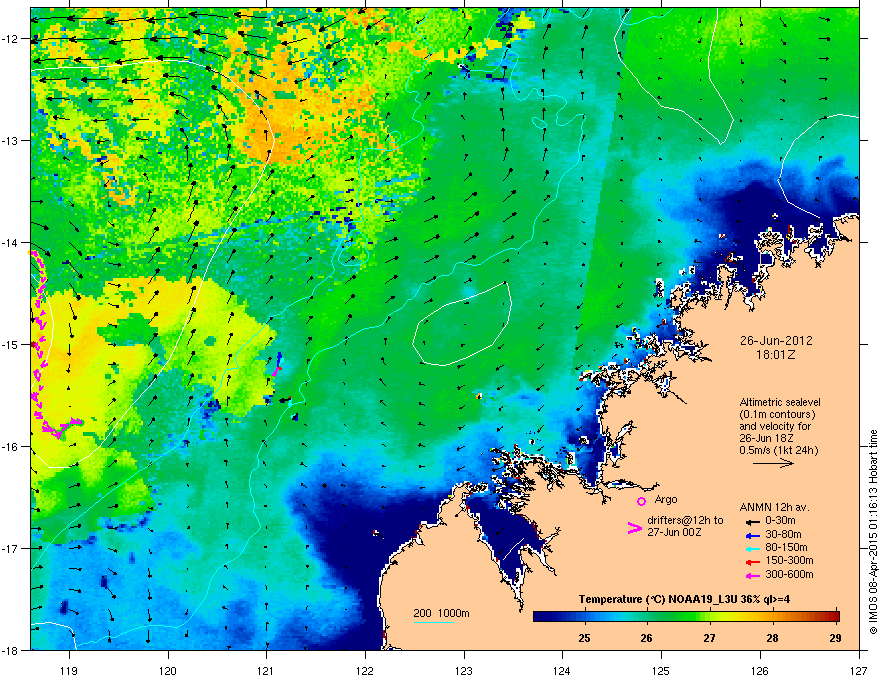Click the magenta drifter arrowhead legend symbol

[634, 528]
